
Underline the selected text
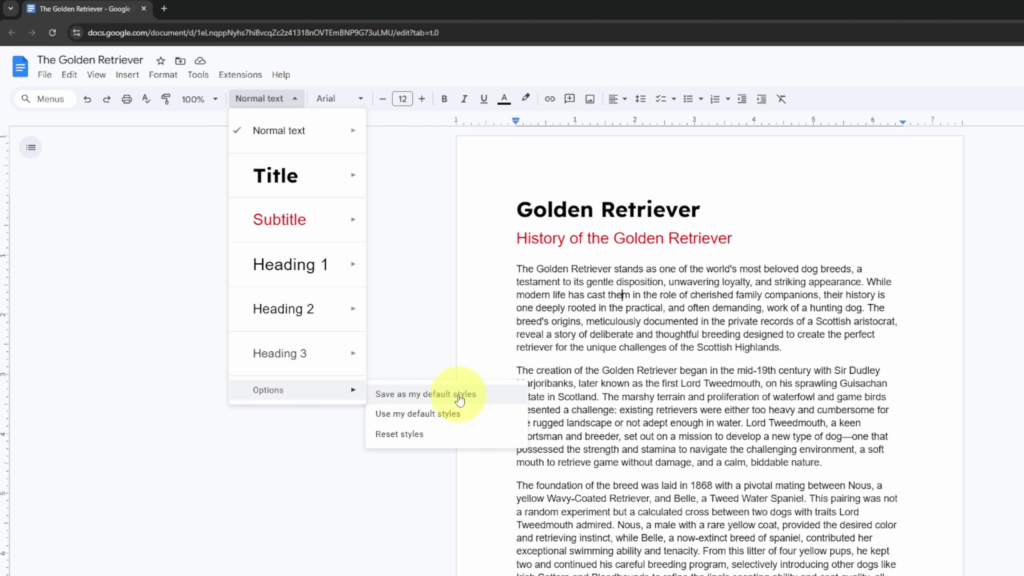[484, 98]
